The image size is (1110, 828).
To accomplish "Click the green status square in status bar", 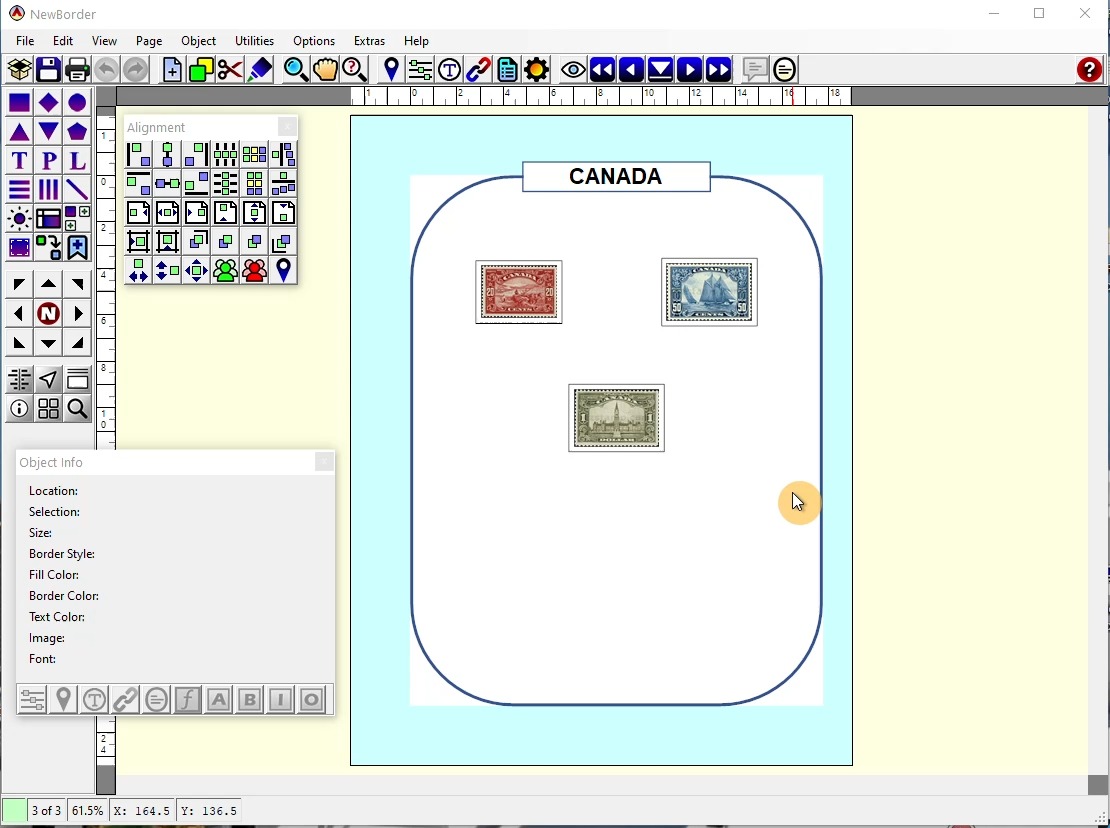I will pos(13,811).
